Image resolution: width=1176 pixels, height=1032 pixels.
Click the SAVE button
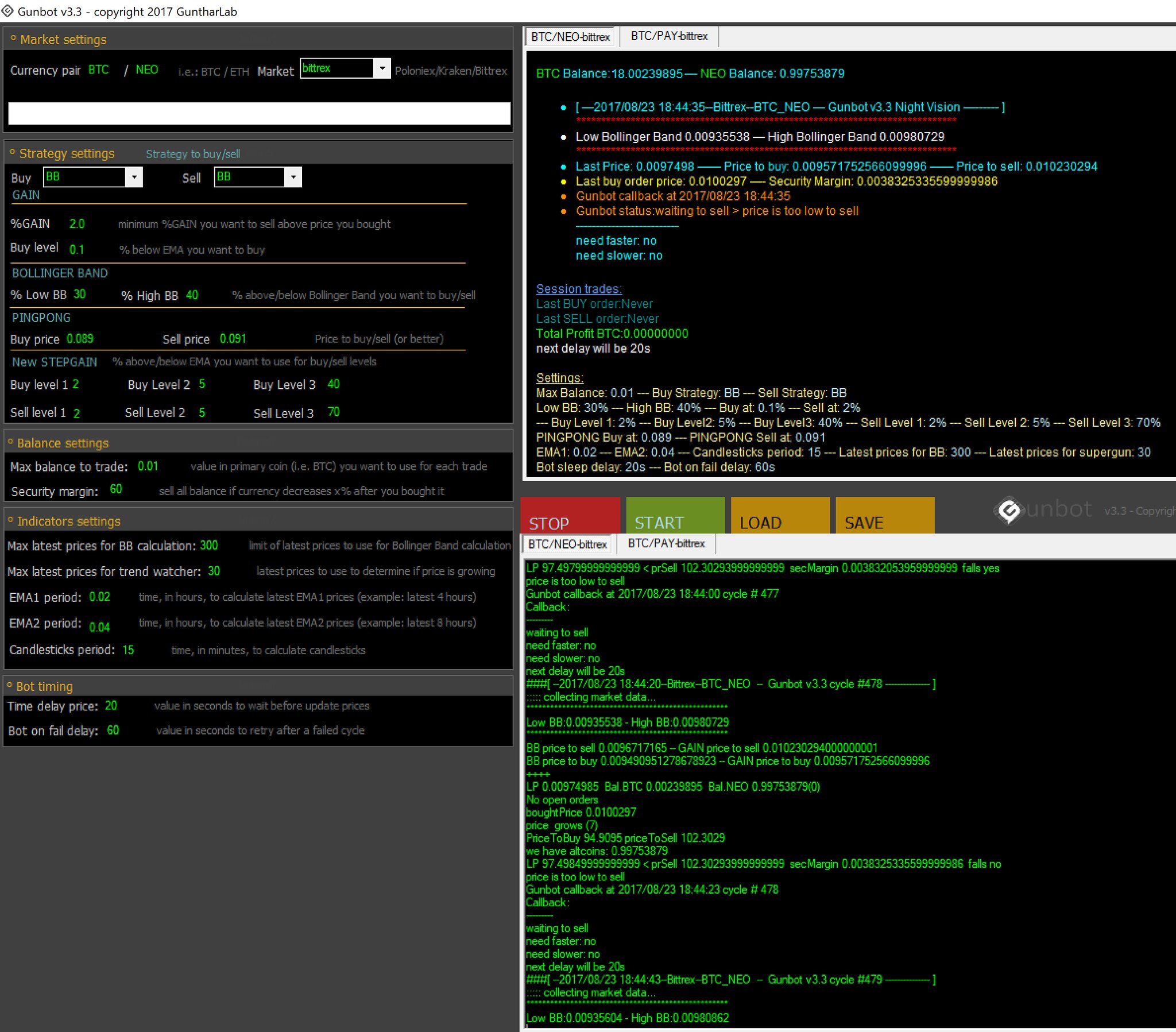885,515
